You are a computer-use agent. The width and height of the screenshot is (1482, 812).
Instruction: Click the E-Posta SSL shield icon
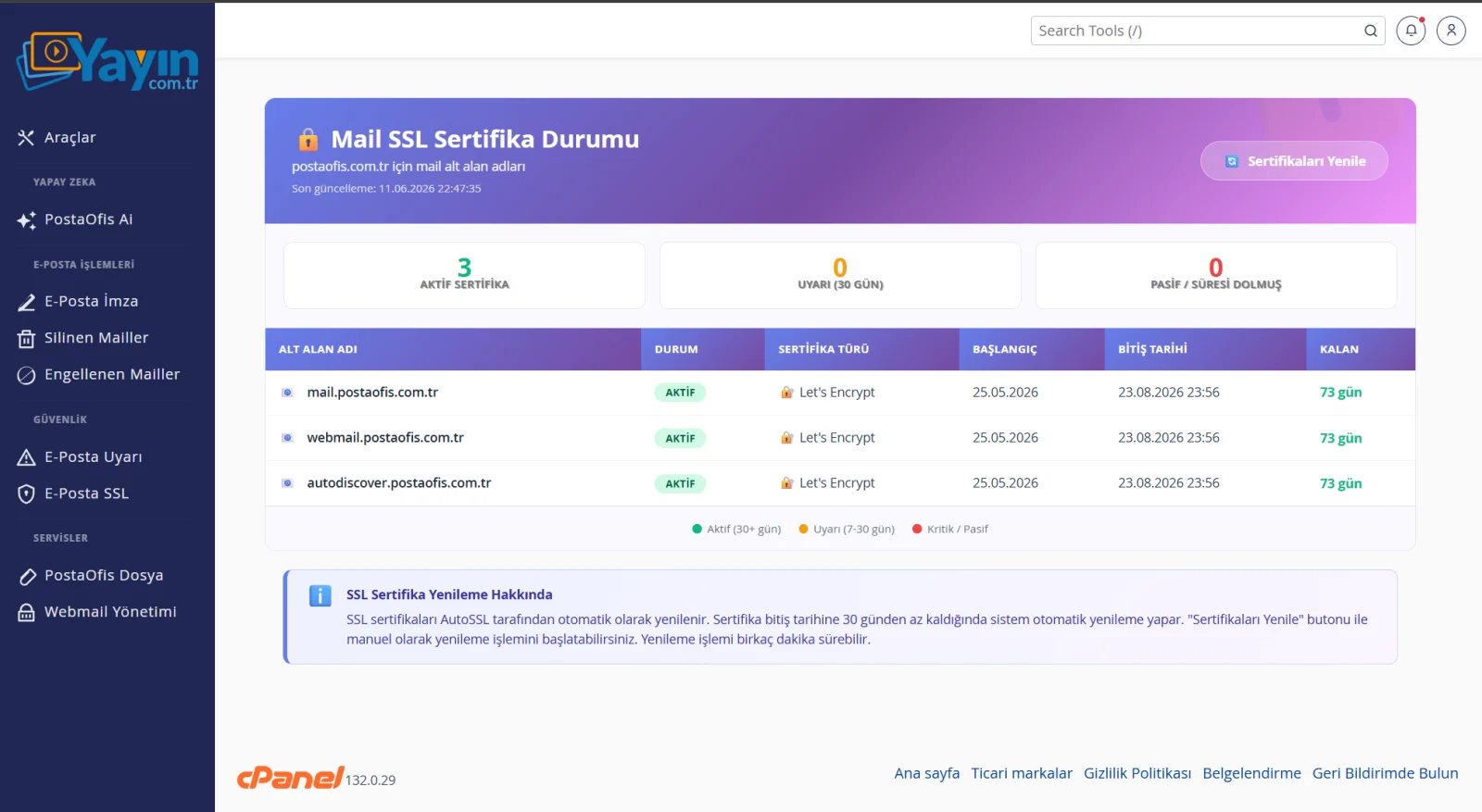point(26,494)
